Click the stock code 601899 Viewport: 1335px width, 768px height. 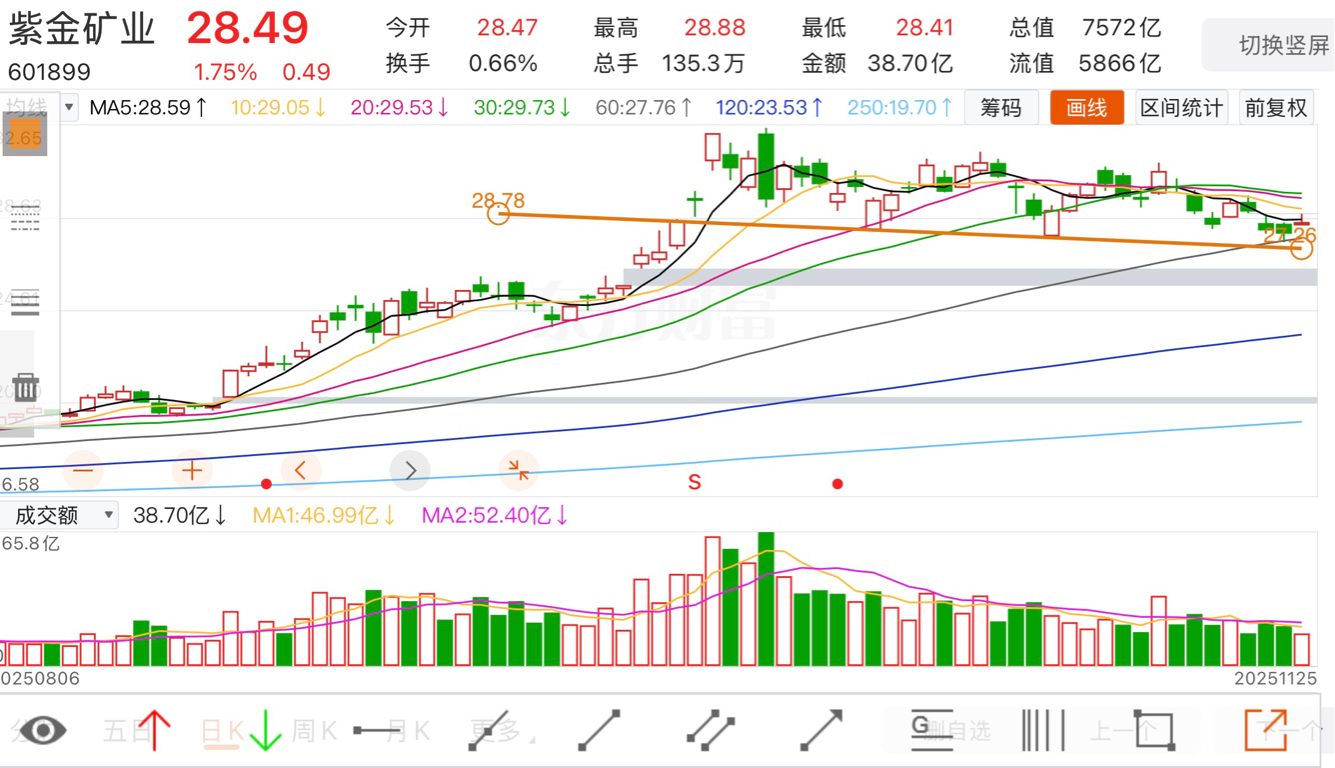[x=49, y=72]
